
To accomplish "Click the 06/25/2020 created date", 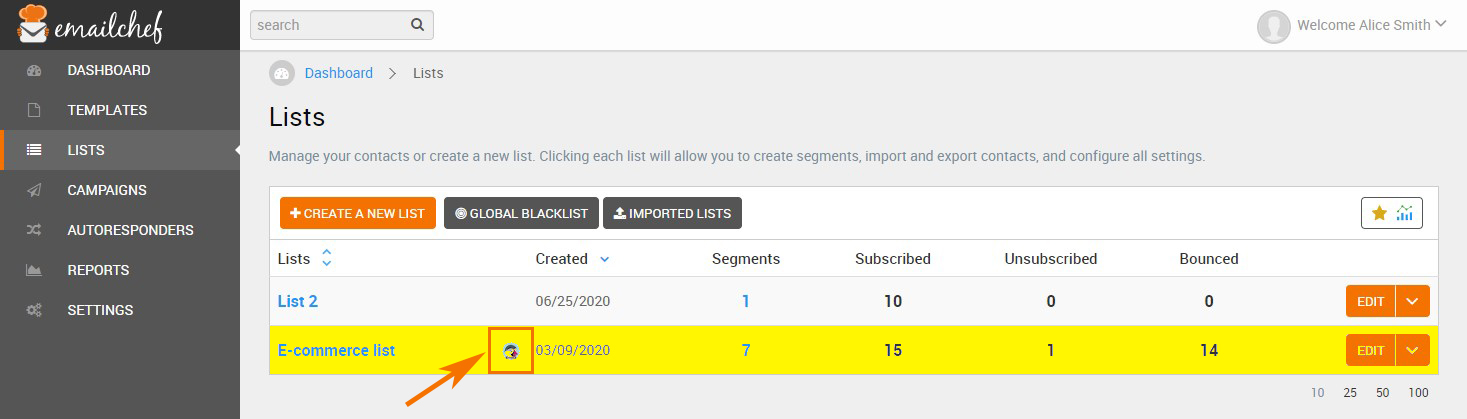I will tap(573, 301).
